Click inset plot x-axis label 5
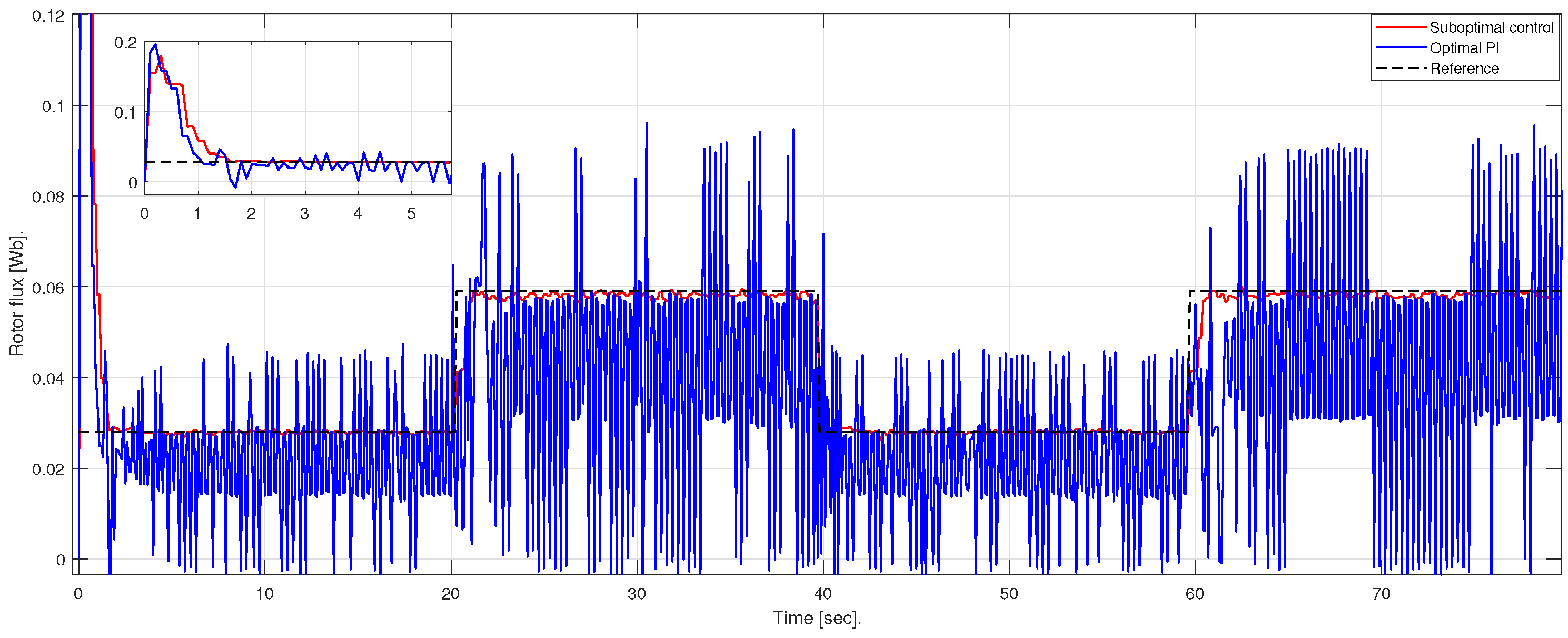Viewport: 1568px width, 638px height. pyautogui.click(x=411, y=214)
